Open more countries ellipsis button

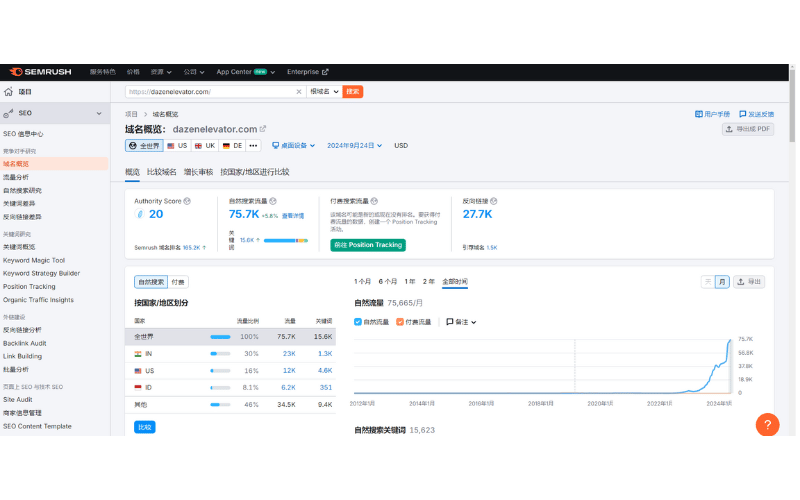click(253, 146)
